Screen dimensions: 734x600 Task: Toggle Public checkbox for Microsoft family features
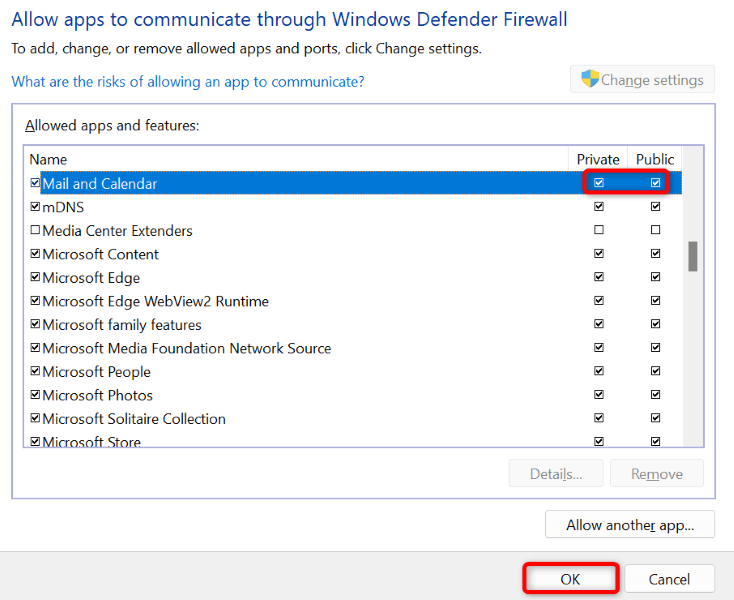[x=655, y=324]
